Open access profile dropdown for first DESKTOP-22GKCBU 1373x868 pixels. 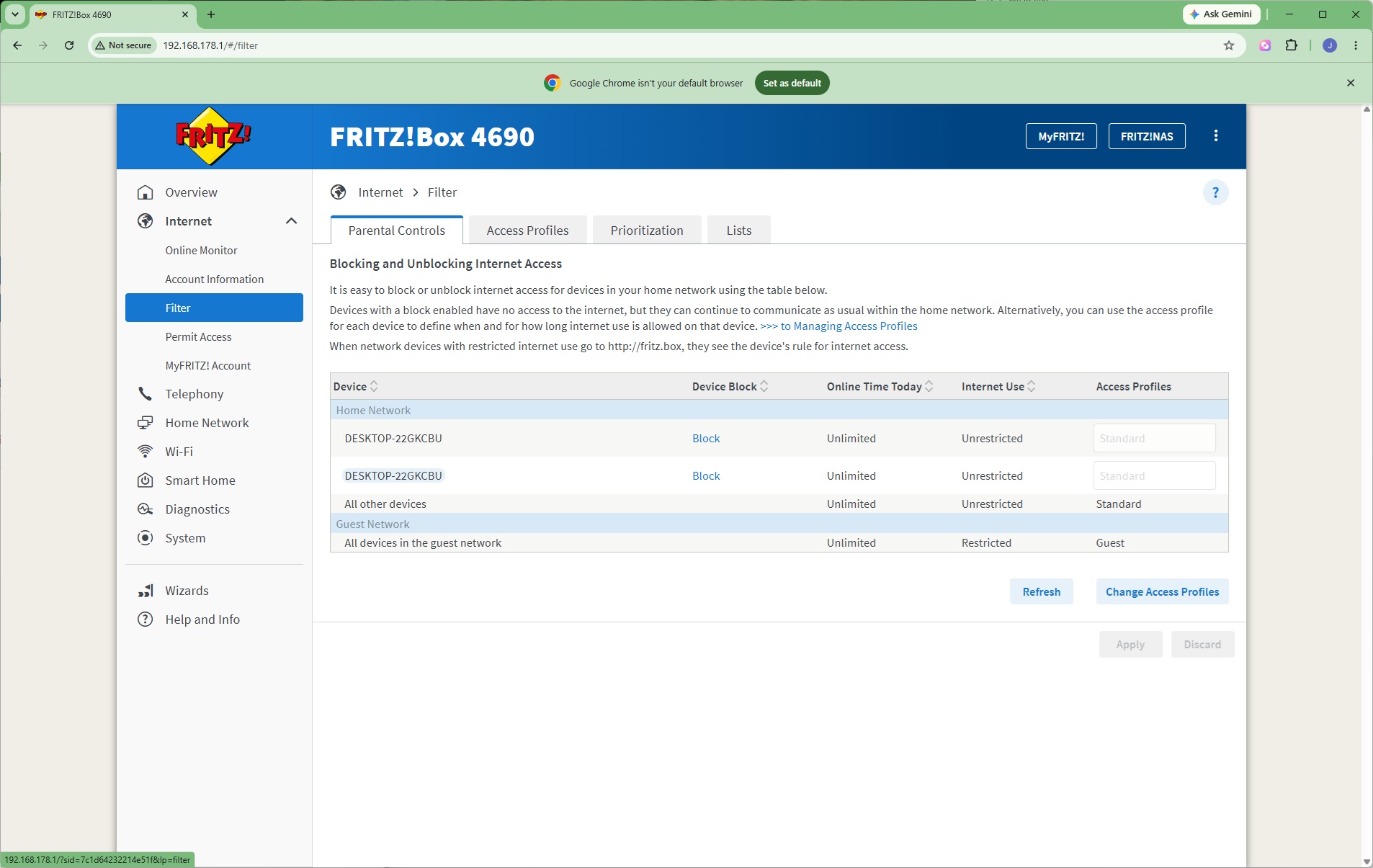pyautogui.click(x=1155, y=438)
